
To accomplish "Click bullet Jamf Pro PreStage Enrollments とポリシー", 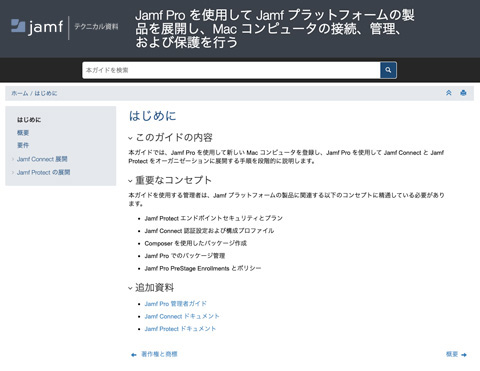I will click(x=203, y=268).
